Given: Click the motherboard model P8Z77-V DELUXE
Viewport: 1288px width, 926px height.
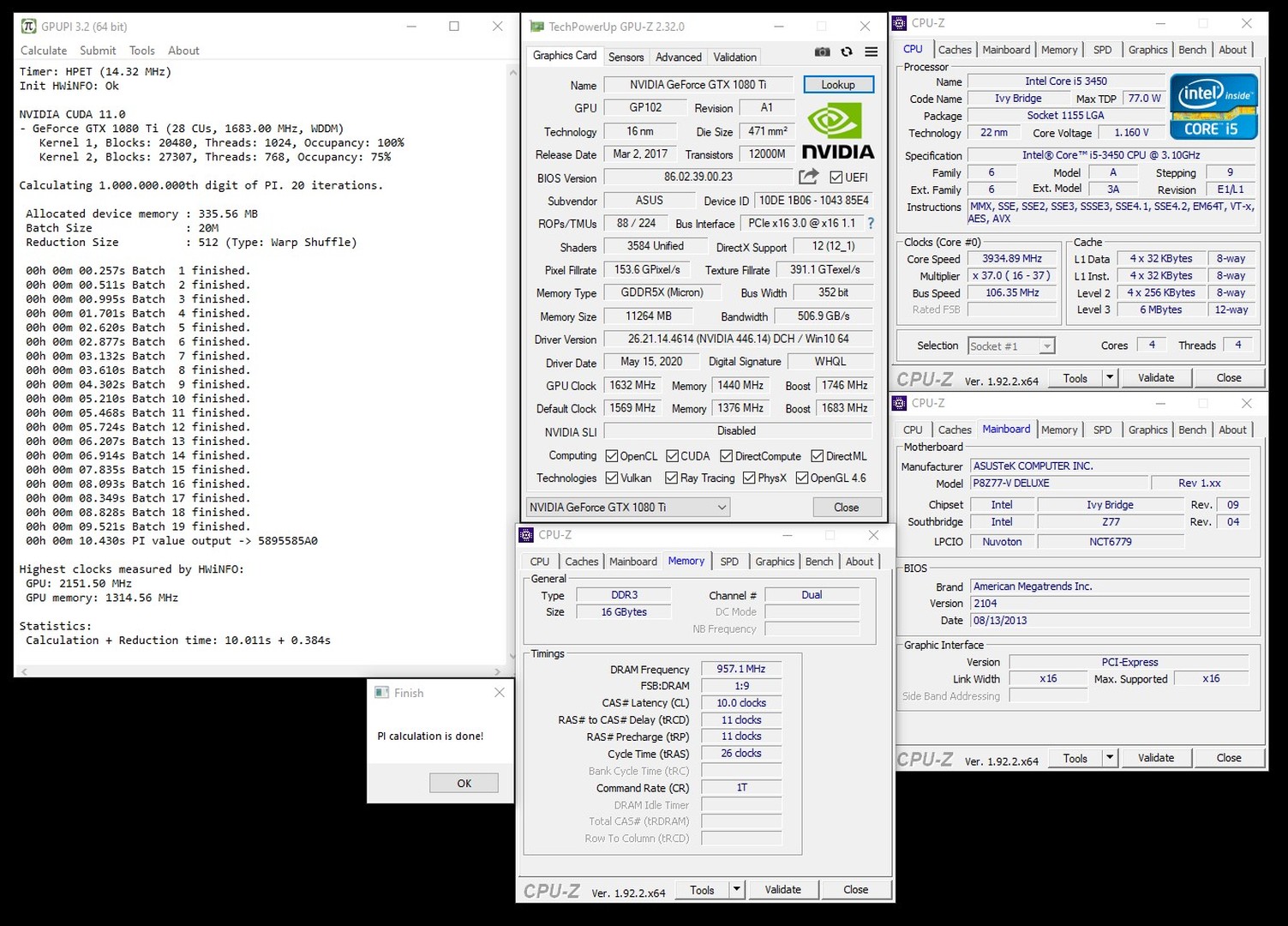Looking at the screenshot, I should pos(1058,484).
